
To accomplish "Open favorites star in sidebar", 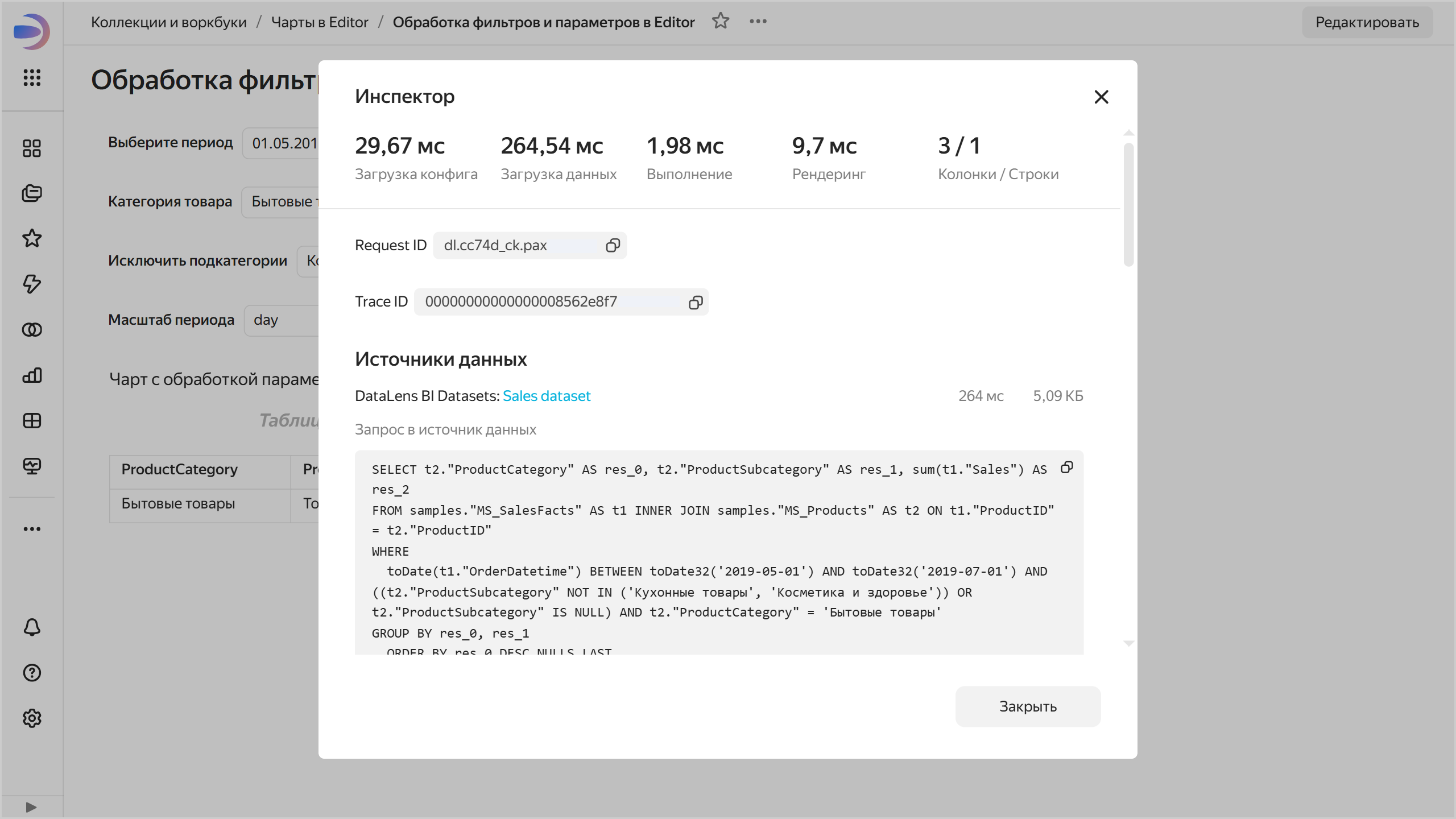I will (x=32, y=238).
